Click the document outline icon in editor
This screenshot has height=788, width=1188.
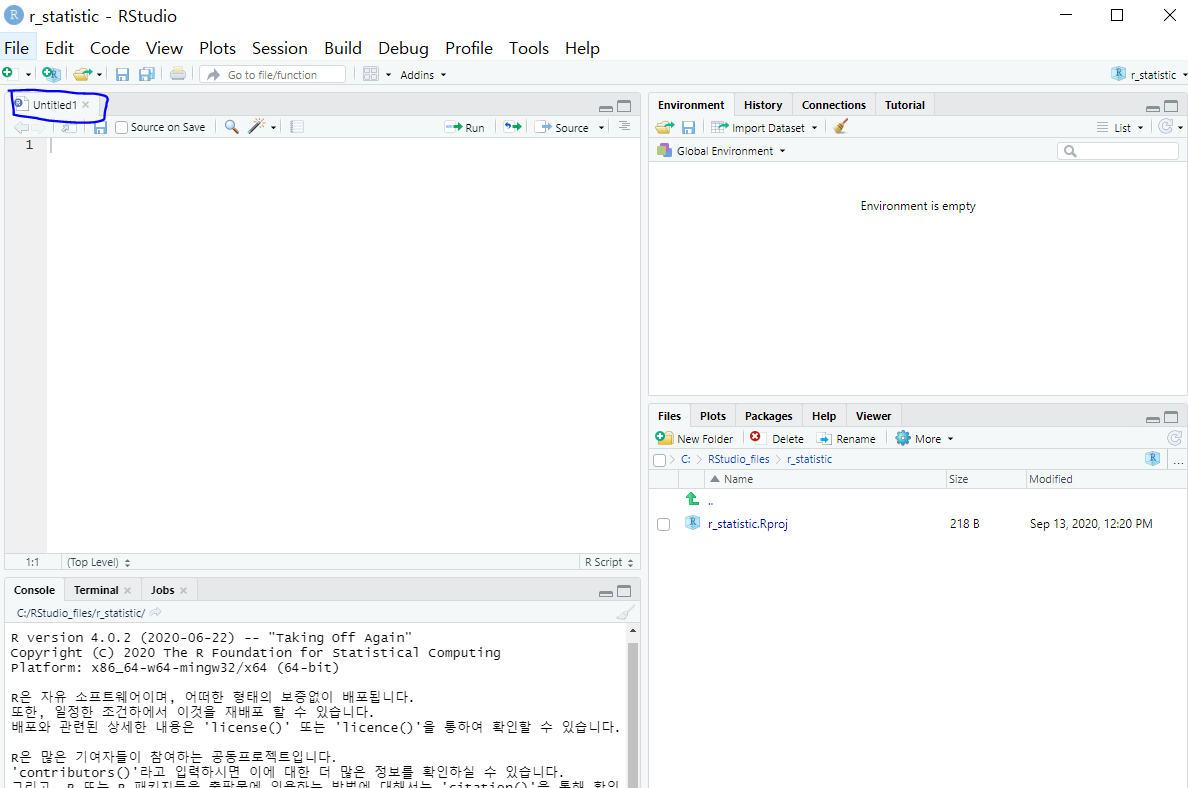(624, 127)
